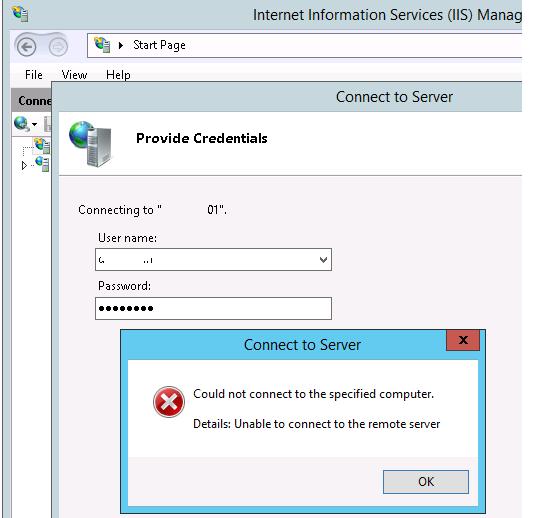
Task: Open the Help menu
Action: tap(118, 75)
